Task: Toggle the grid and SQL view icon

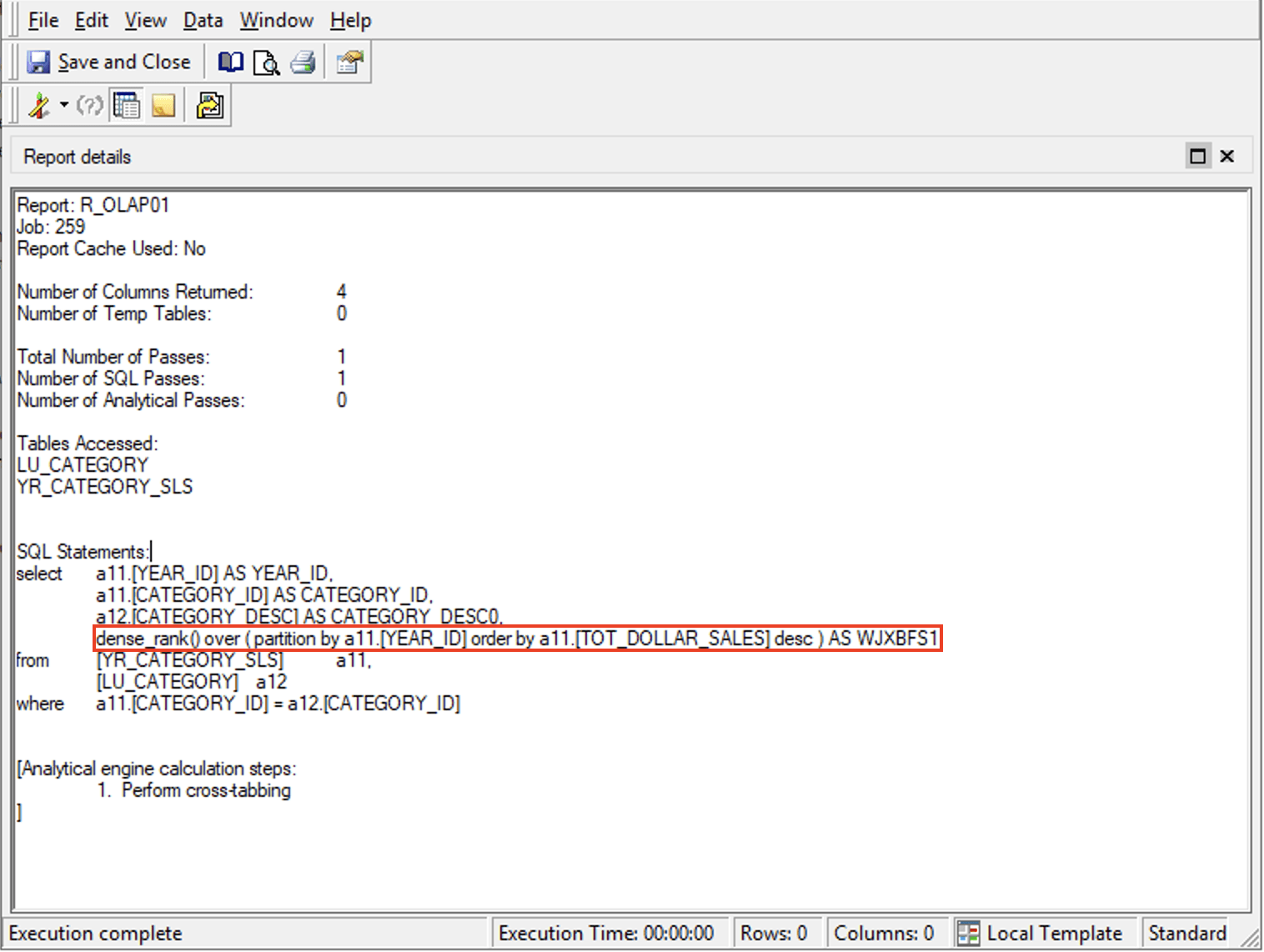Action: (127, 106)
